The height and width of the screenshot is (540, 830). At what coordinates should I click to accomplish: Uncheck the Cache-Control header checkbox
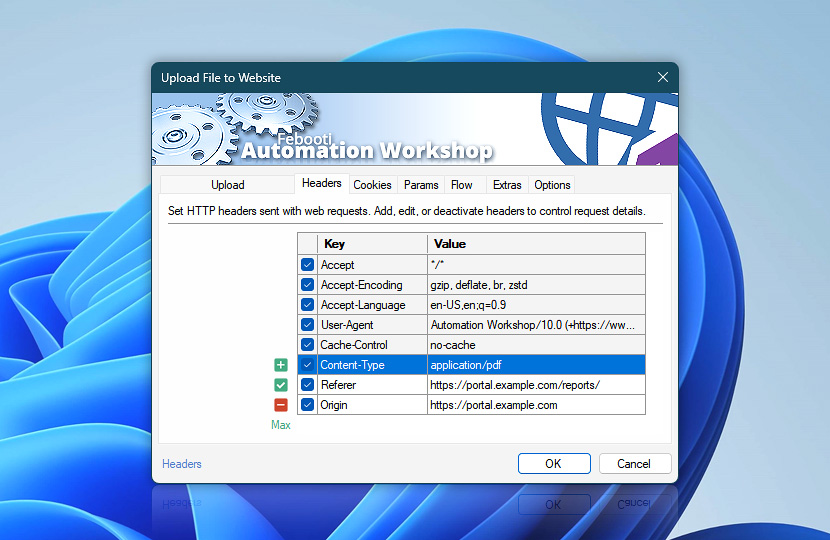pos(308,345)
